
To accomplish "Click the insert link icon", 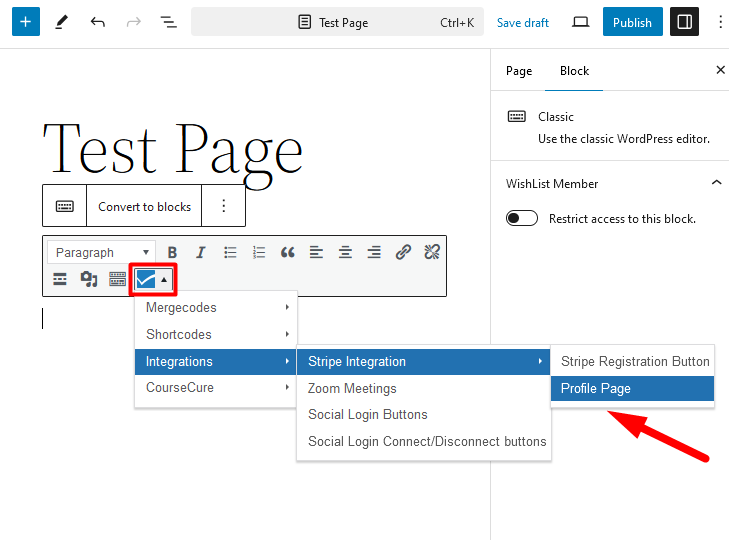I will pyautogui.click(x=403, y=252).
